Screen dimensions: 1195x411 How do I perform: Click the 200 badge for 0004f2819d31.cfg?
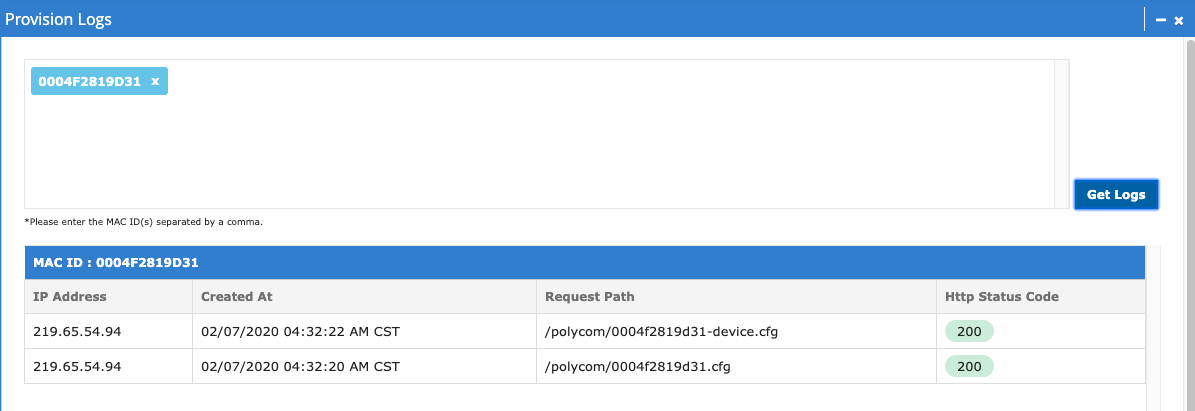(x=969, y=367)
